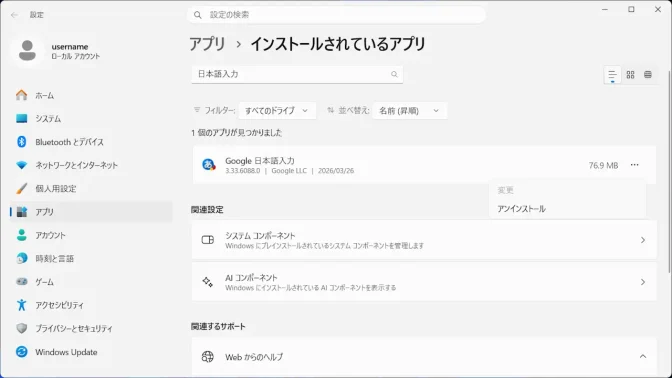Click the 関連設定 heading
This screenshot has height=378, width=672.
point(207,210)
